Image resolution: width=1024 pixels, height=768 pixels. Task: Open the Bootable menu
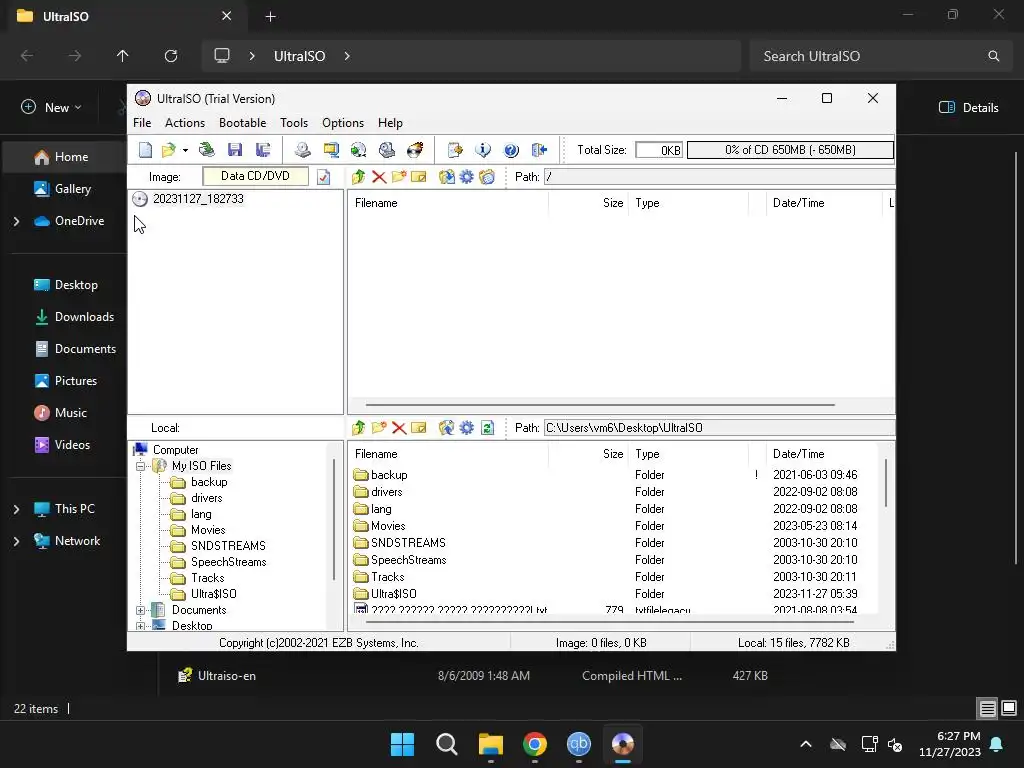pyautogui.click(x=242, y=123)
